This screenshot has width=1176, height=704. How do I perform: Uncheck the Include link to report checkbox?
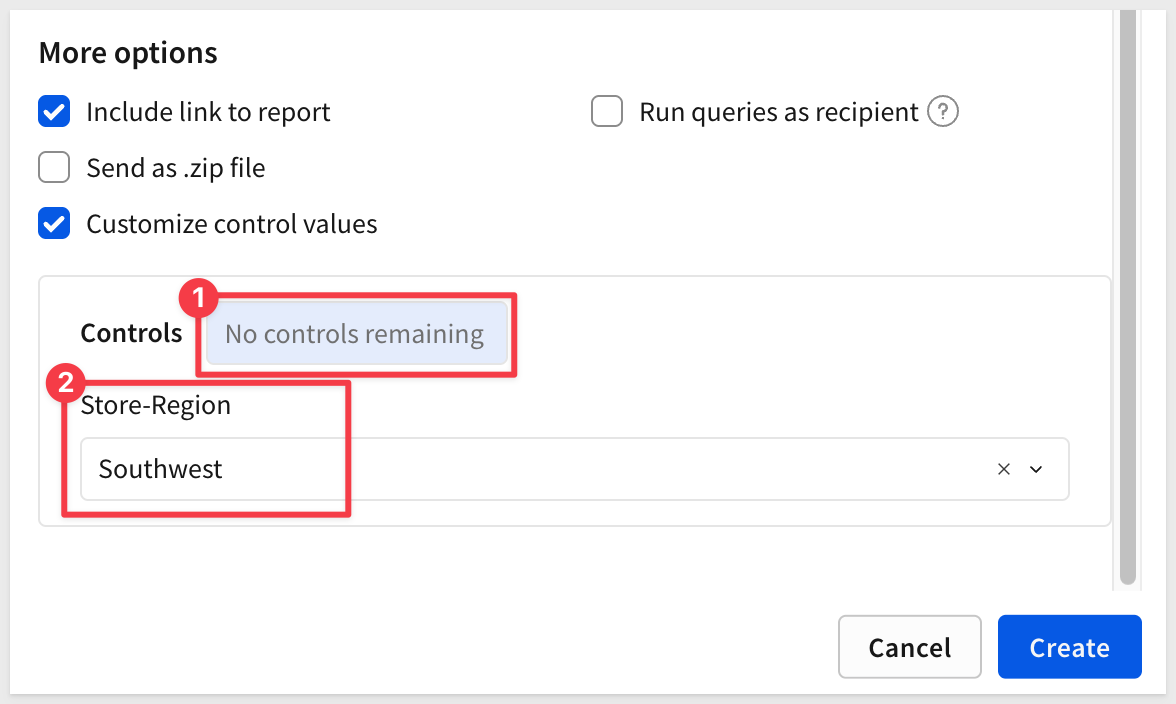(54, 112)
